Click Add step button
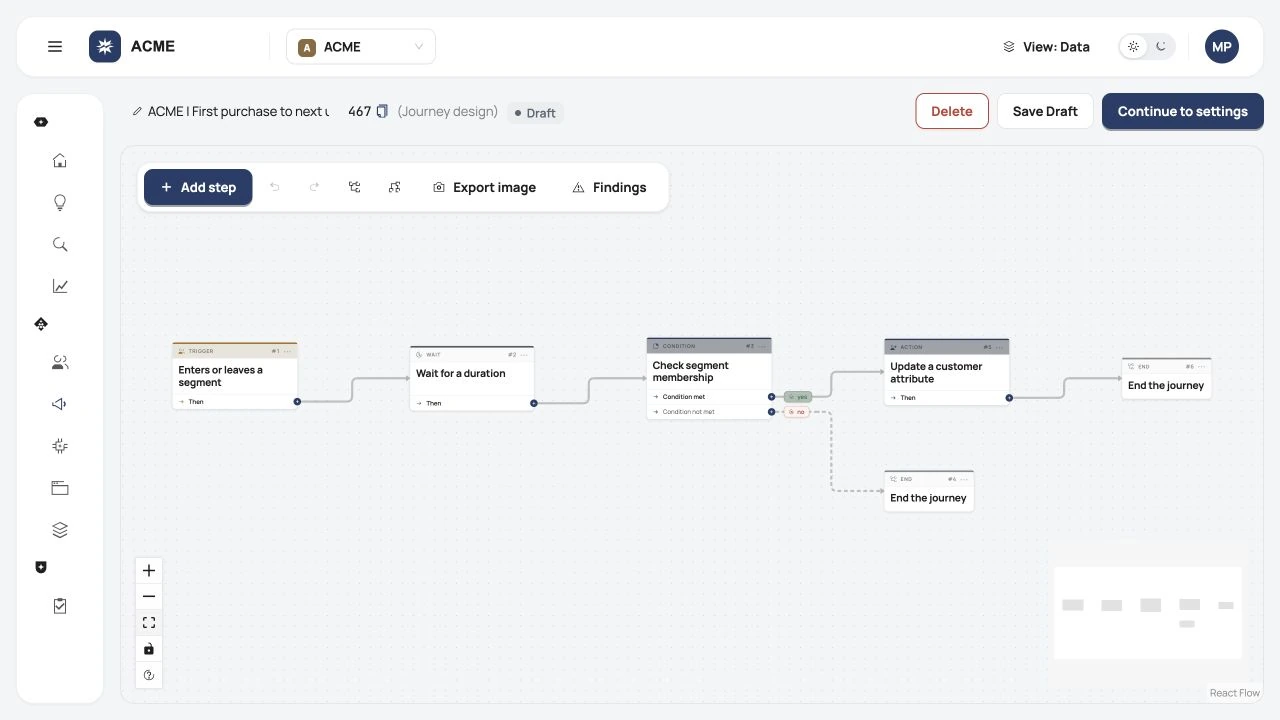The width and height of the screenshot is (1280, 720). [198, 187]
